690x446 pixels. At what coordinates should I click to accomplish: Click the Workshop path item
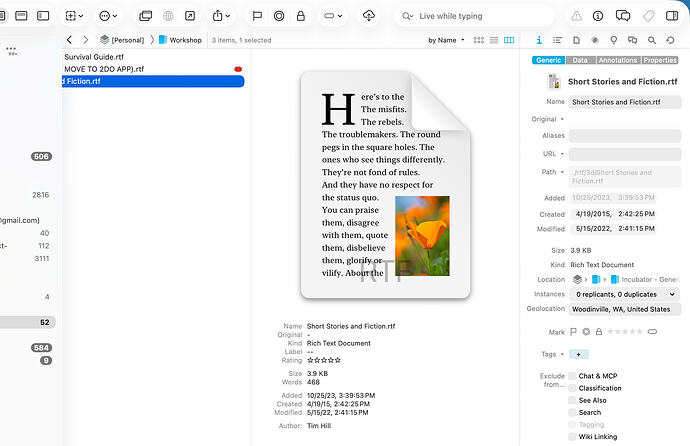180,40
